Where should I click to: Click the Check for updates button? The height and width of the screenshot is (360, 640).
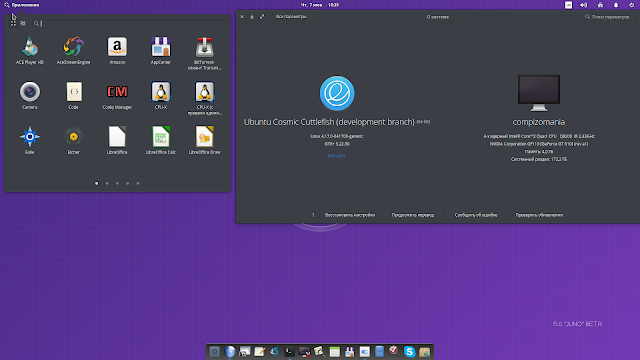[x=539, y=215]
